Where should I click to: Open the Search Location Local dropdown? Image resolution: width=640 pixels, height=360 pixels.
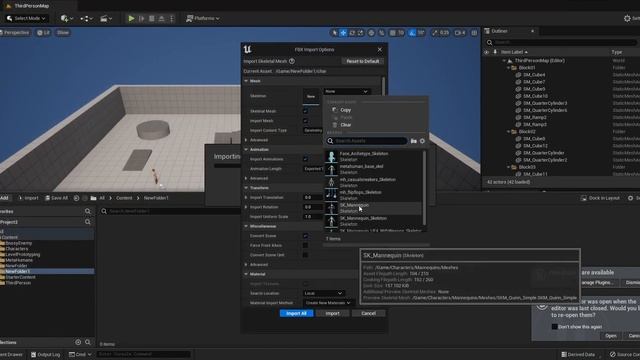(324, 293)
